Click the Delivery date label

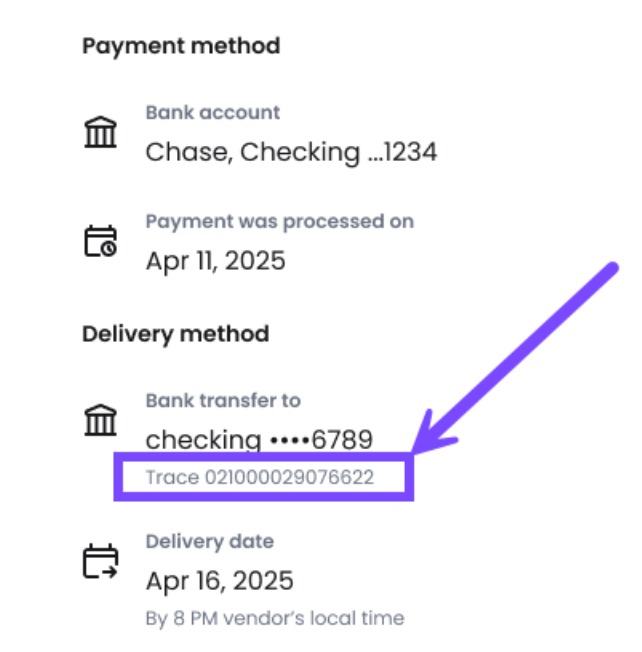(210, 541)
